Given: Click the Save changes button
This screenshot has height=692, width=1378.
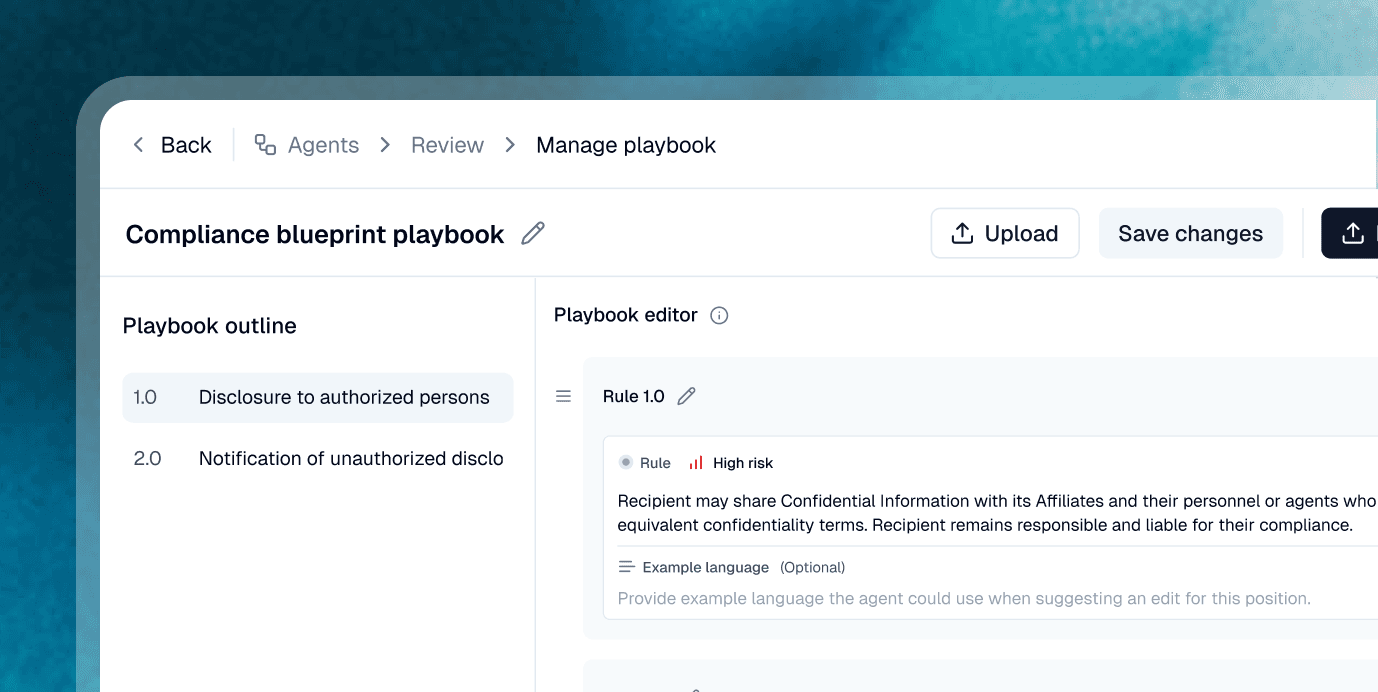Looking at the screenshot, I should (x=1190, y=233).
